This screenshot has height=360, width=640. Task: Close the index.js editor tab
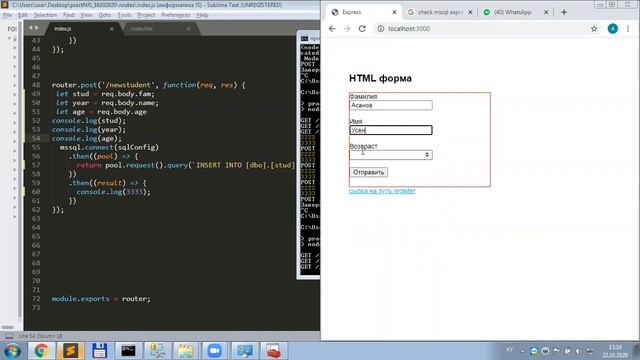(111, 29)
